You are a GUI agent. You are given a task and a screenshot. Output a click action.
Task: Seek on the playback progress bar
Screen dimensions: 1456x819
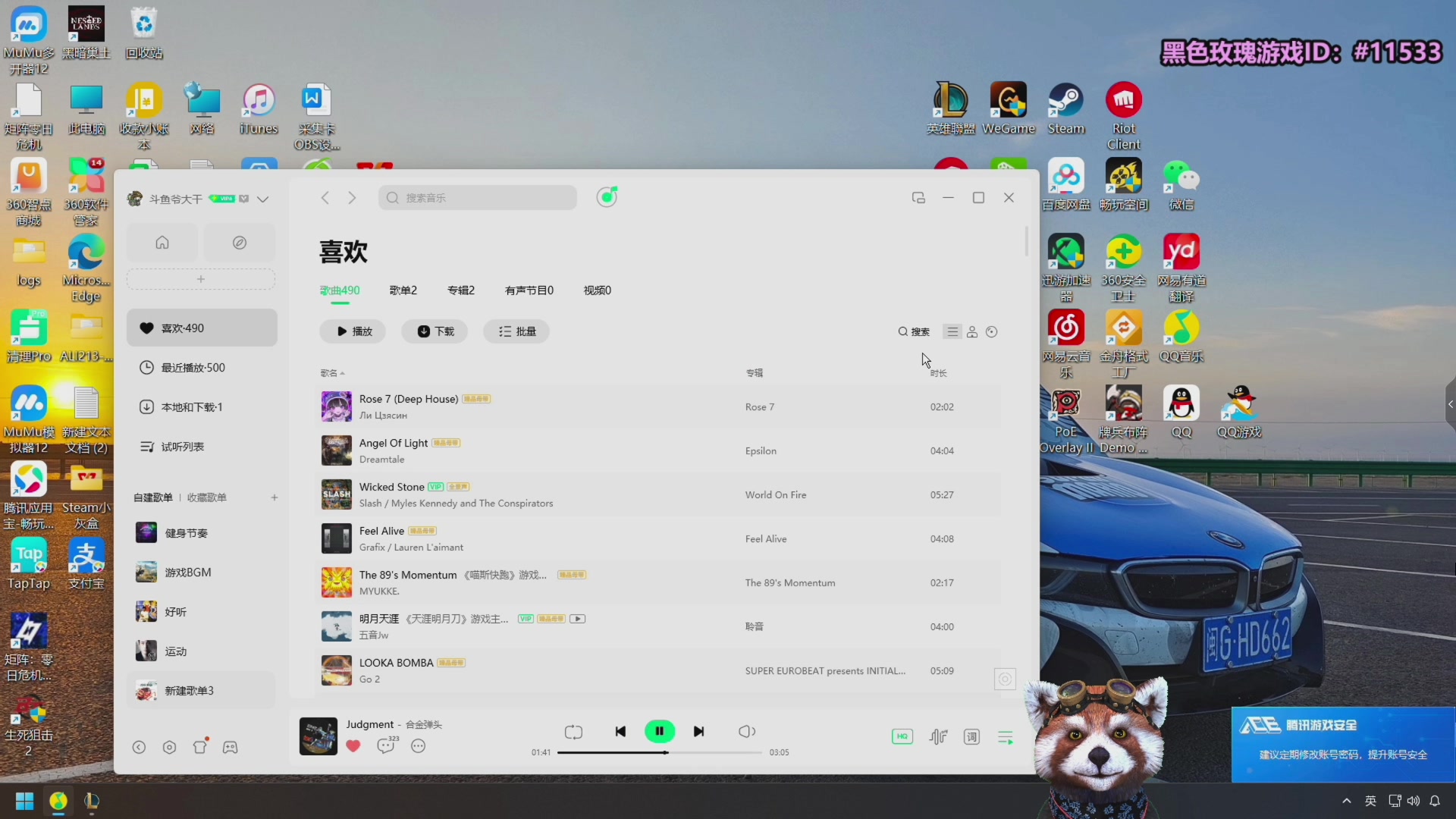tap(713, 752)
